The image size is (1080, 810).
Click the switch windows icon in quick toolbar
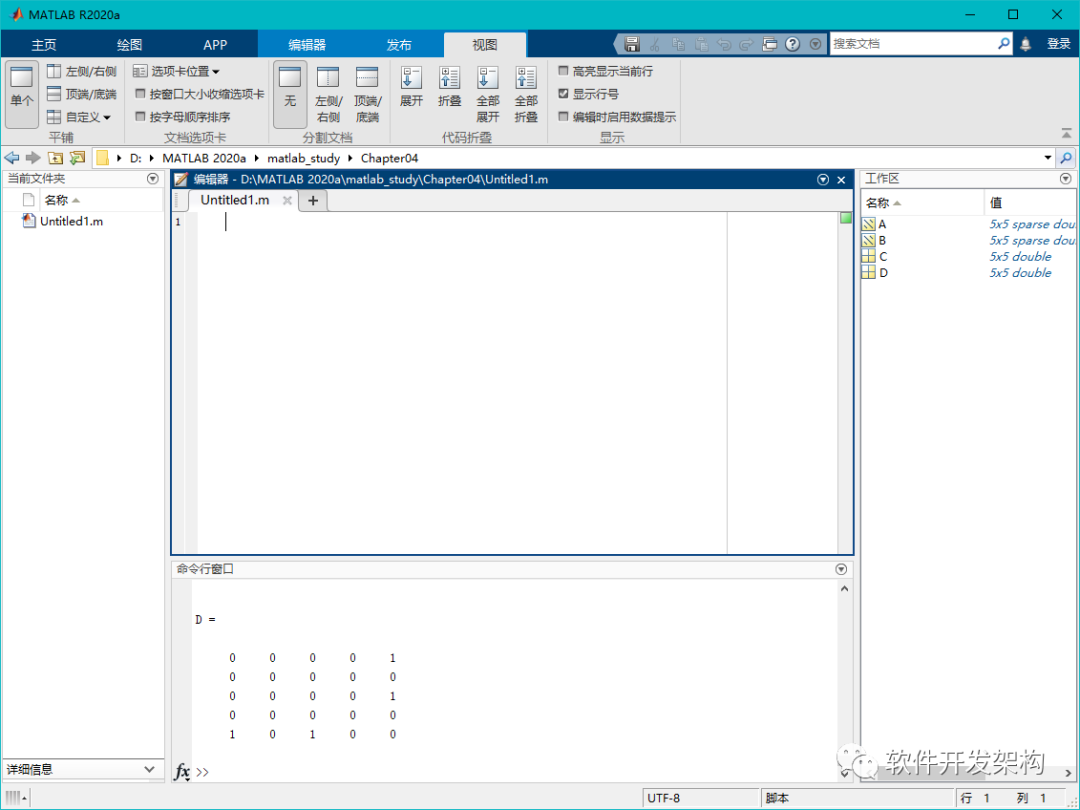(769, 44)
